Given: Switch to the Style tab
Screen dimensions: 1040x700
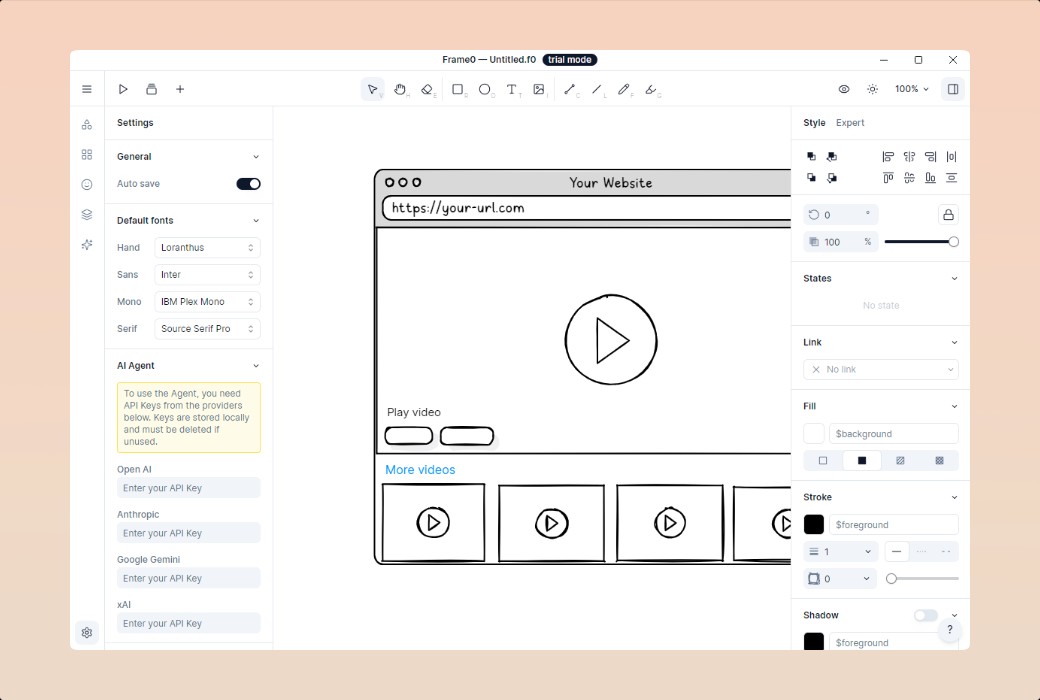Looking at the screenshot, I should (814, 123).
